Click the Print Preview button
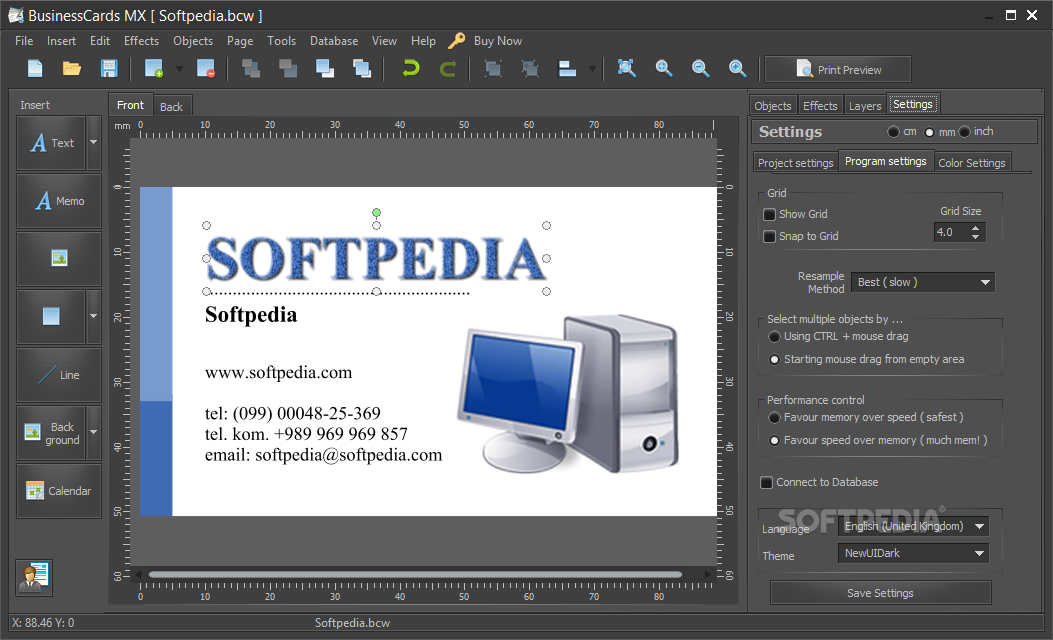 (838, 69)
